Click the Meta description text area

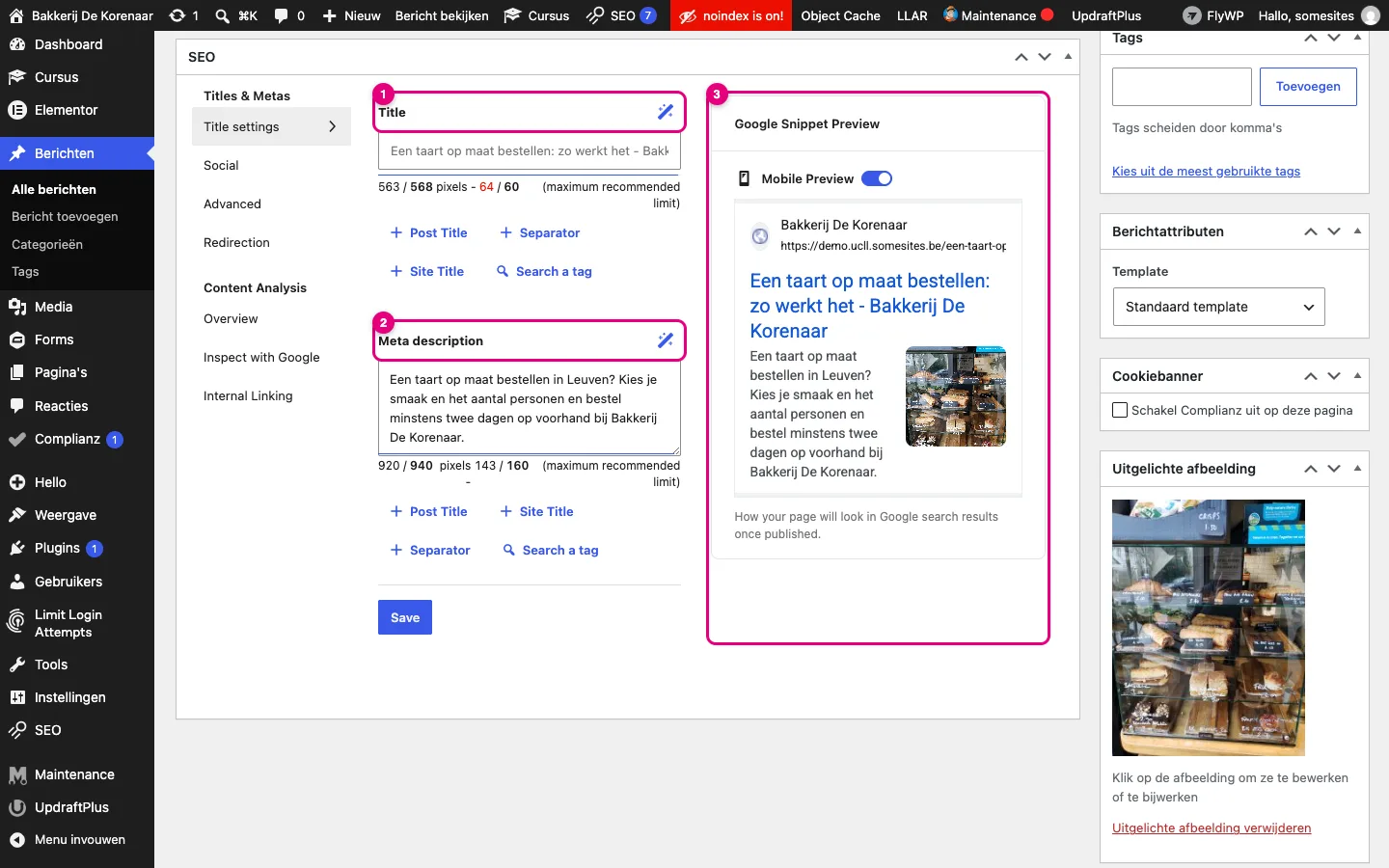click(x=530, y=409)
